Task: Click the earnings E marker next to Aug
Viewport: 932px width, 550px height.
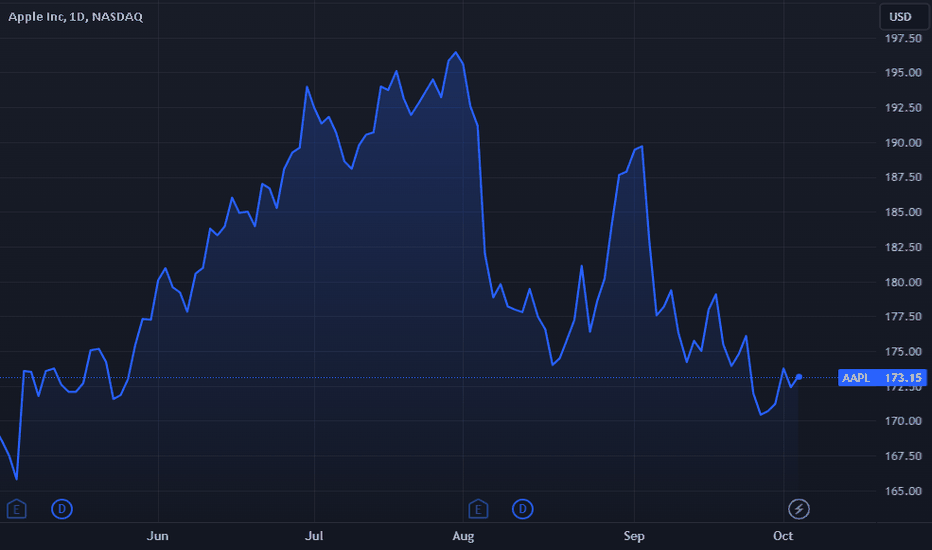Action: (x=478, y=509)
